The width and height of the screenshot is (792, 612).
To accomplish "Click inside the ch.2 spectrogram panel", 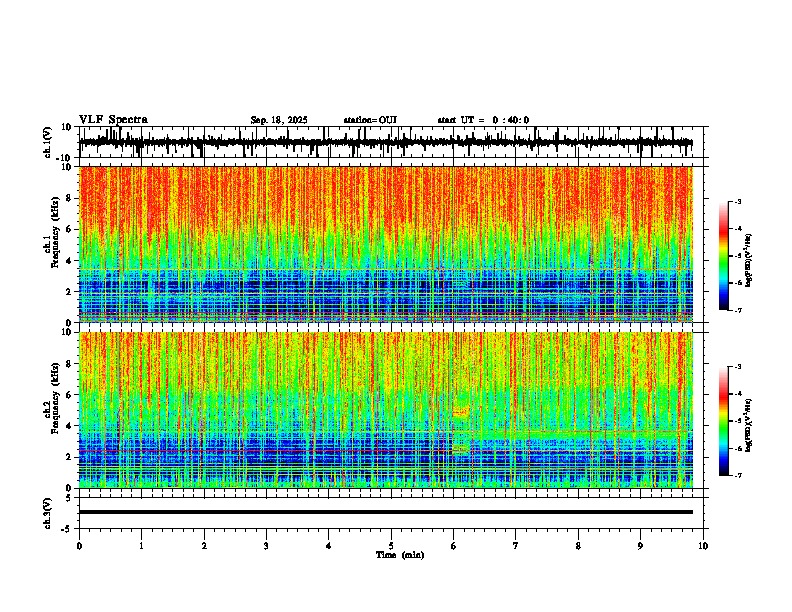I will pos(386,410).
